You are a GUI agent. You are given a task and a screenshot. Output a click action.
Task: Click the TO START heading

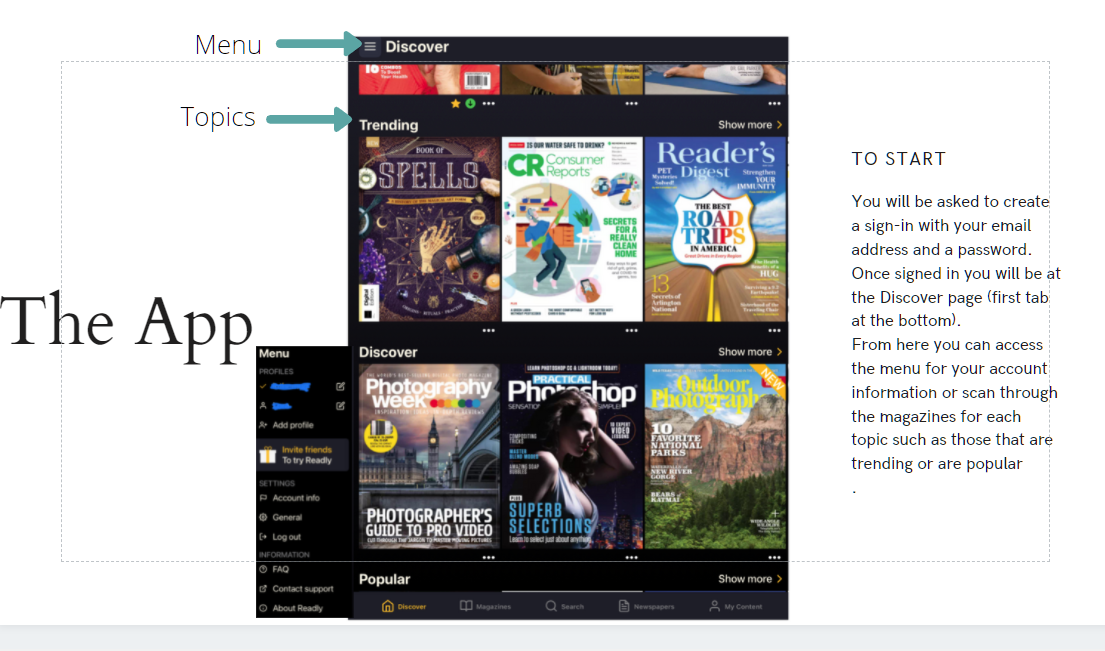(899, 159)
